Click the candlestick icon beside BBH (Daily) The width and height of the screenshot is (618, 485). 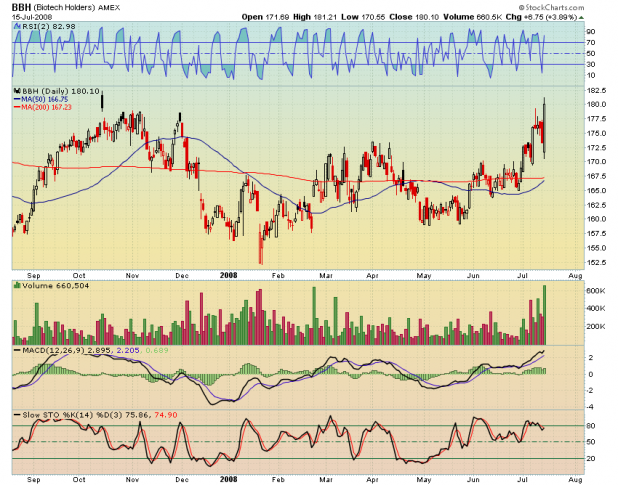(x=17, y=91)
